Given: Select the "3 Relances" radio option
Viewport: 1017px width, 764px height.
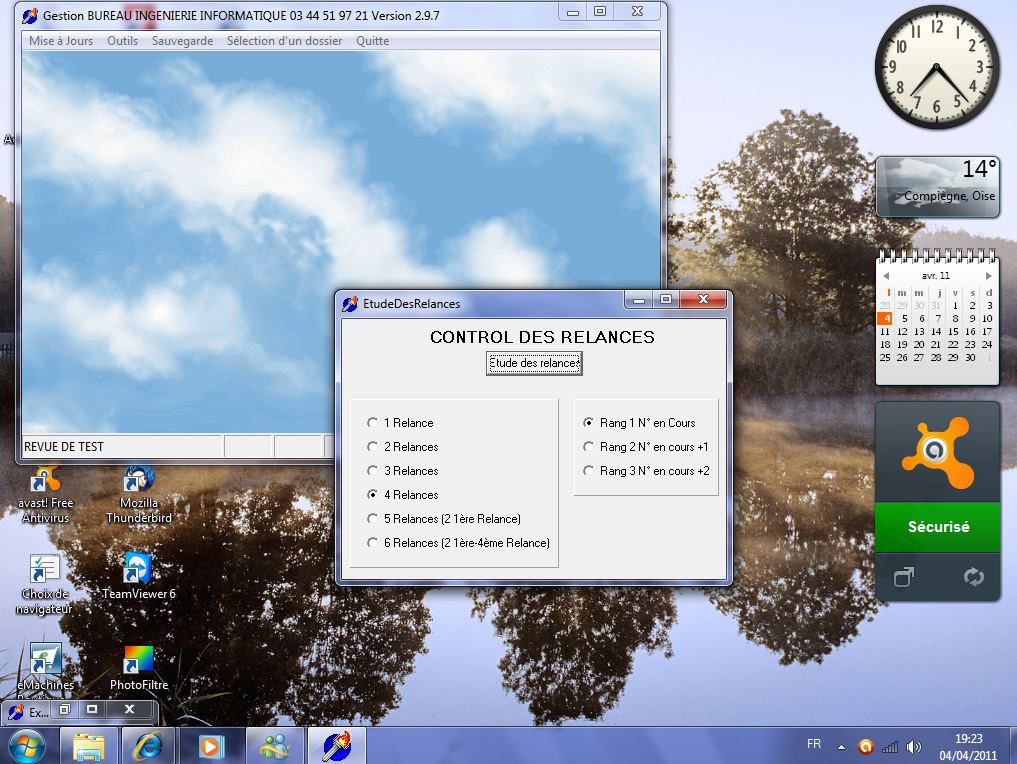Looking at the screenshot, I should 373,471.
